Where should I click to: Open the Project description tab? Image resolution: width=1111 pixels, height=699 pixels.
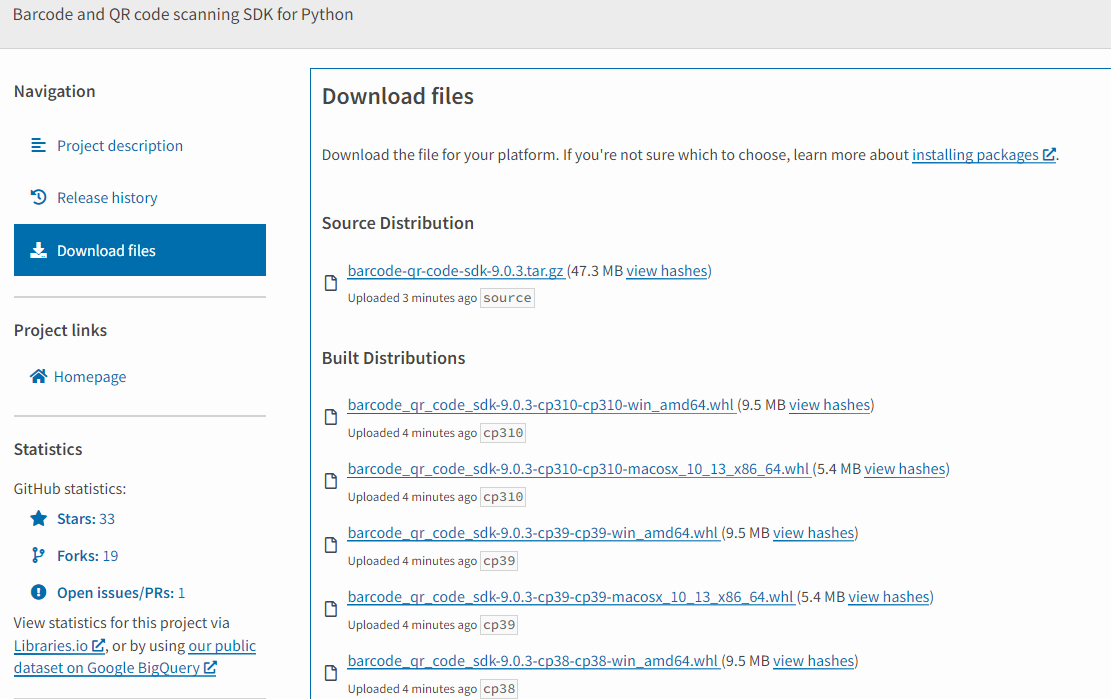point(119,146)
